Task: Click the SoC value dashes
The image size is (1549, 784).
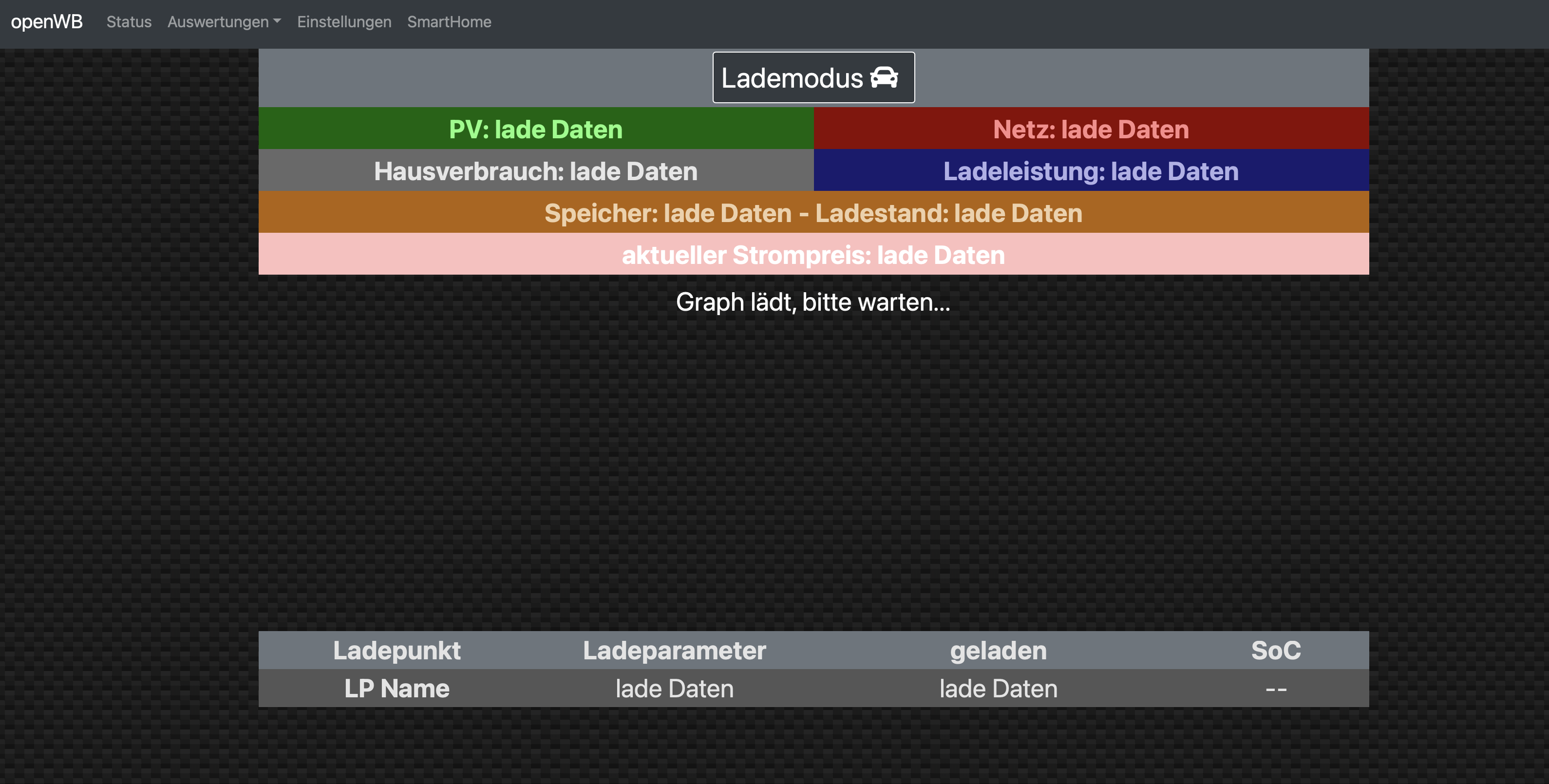Action: (1275, 689)
